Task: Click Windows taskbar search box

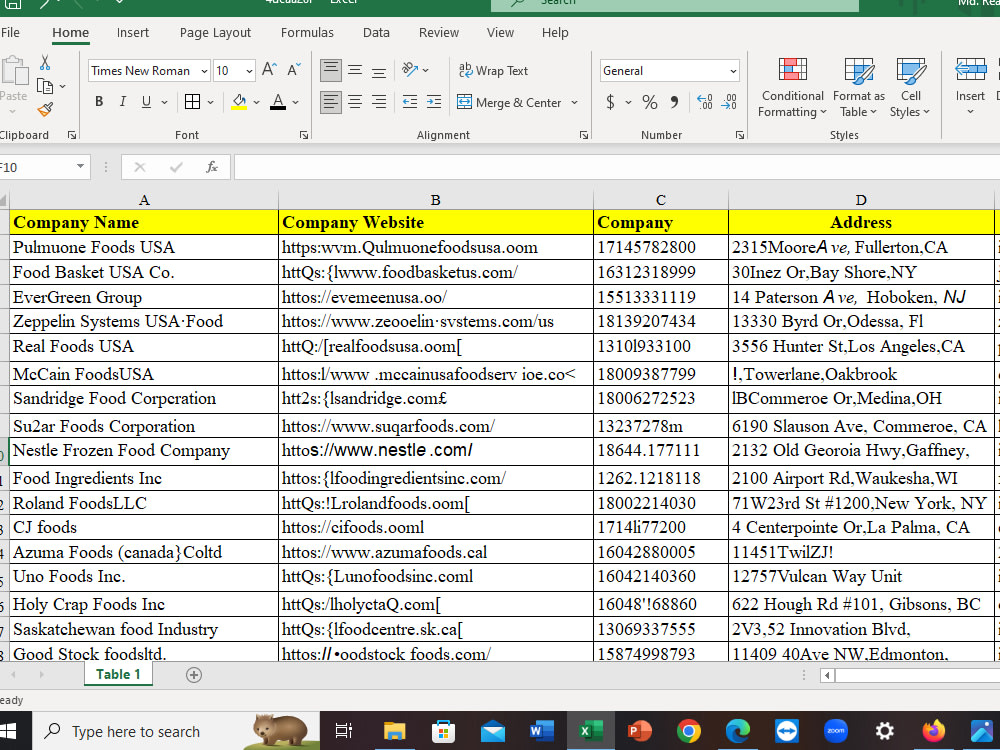Action: pos(176,731)
